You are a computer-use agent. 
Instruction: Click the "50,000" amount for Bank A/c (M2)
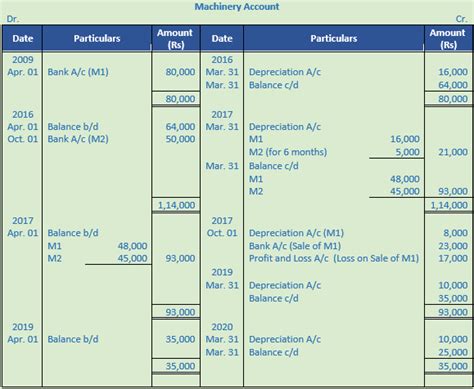[x=180, y=139]
